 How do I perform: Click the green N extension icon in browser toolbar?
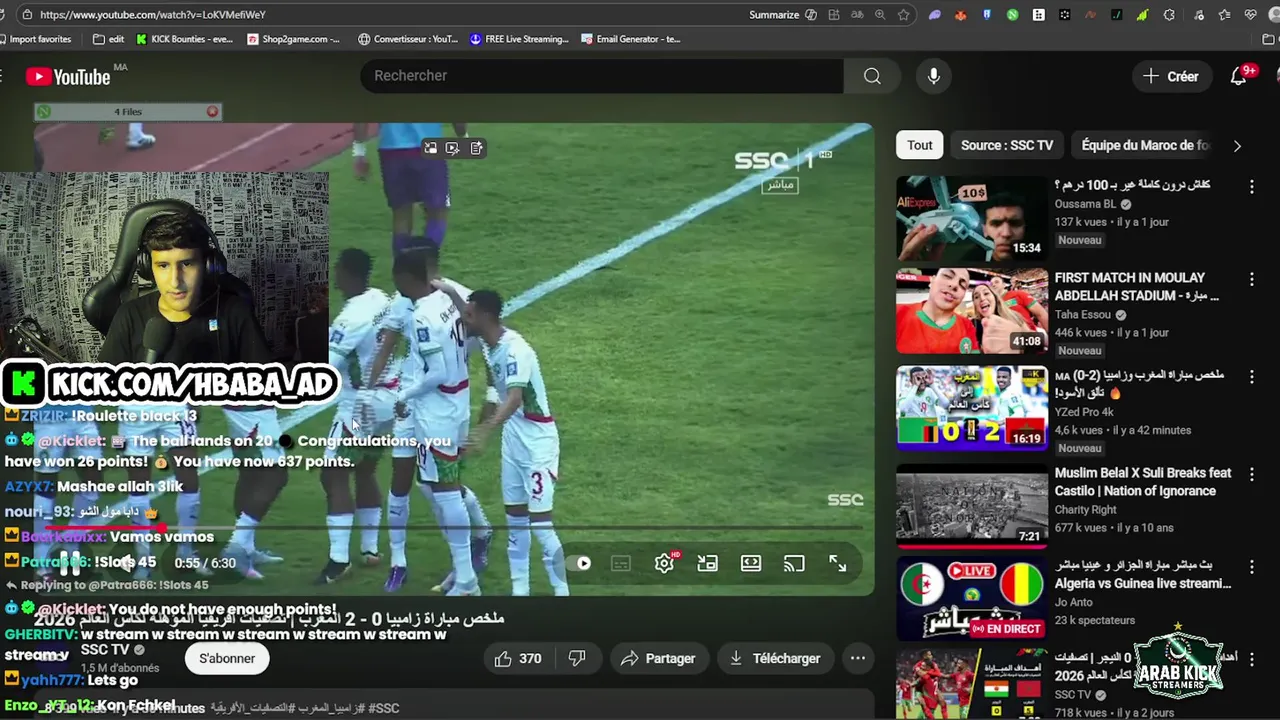point(1013,15)
